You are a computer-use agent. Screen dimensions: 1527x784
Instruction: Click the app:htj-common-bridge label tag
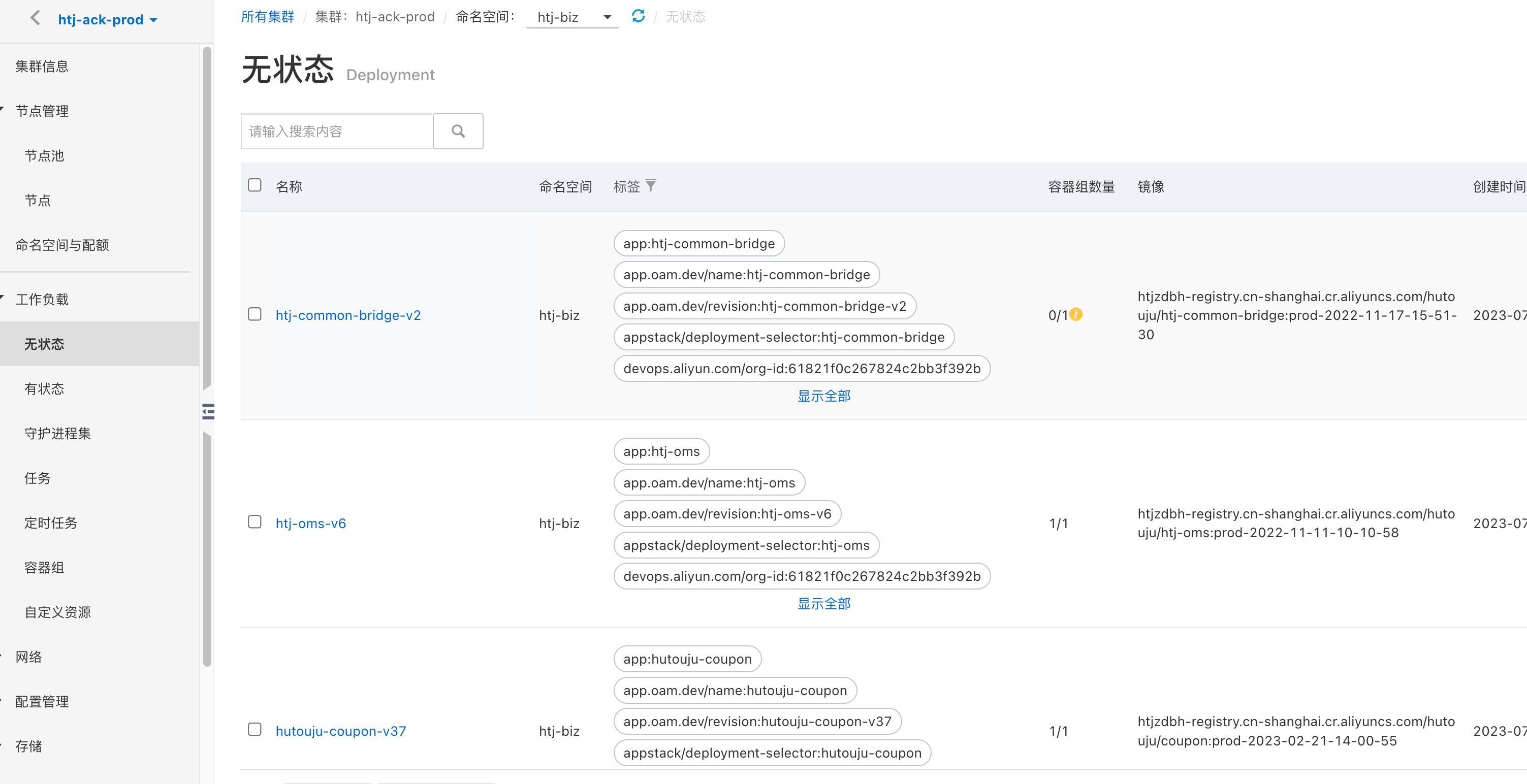(699, 244)
